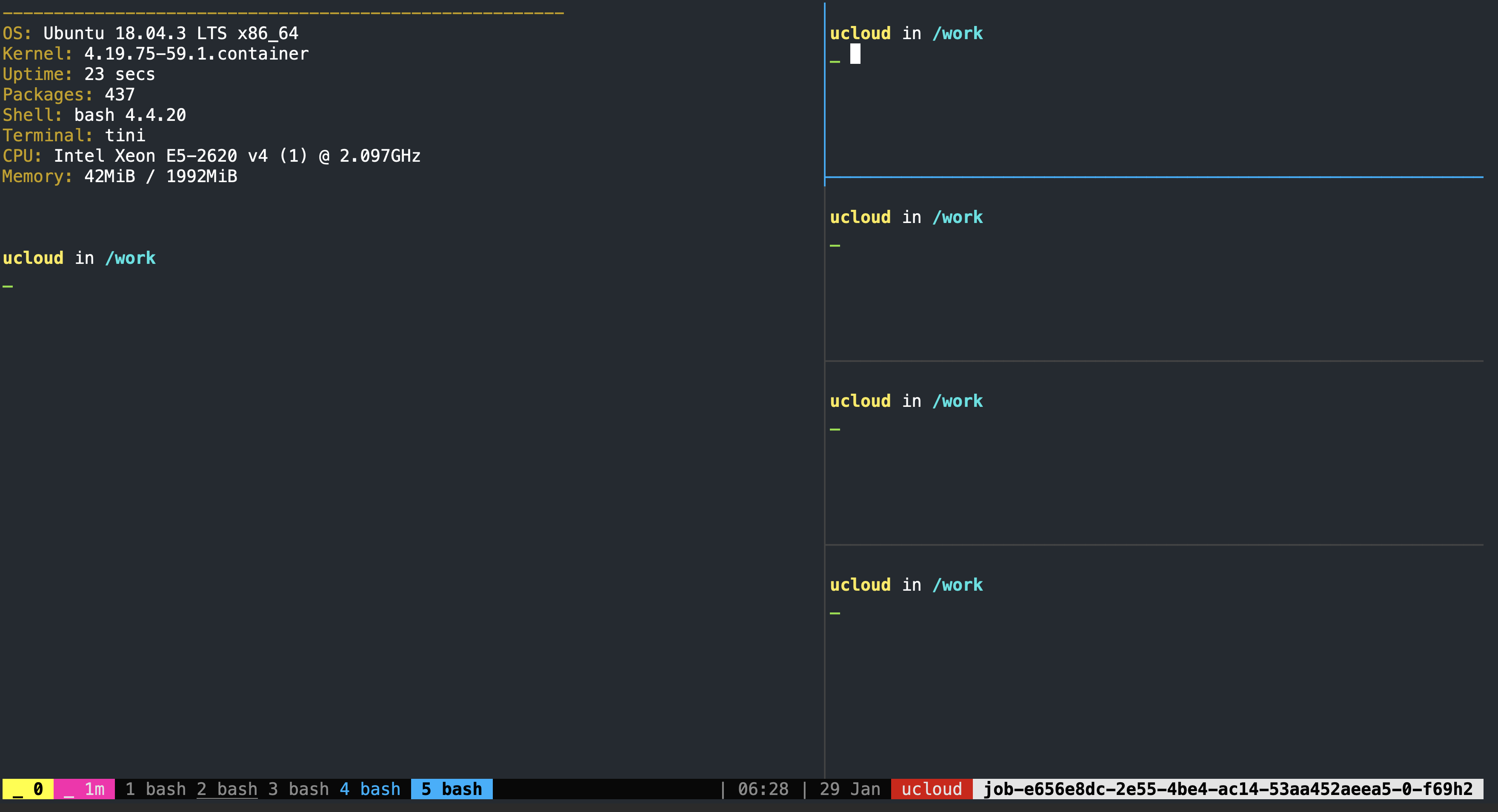
Task: Click the pink 1m uptime indicator
Action: [84, 789]
